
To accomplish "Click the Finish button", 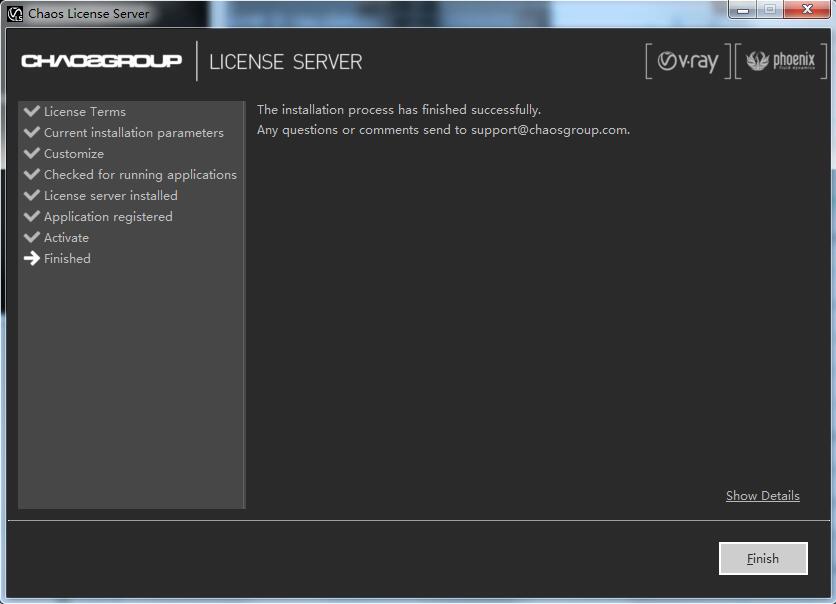I will pyautogui.click(x=763, y=558).
